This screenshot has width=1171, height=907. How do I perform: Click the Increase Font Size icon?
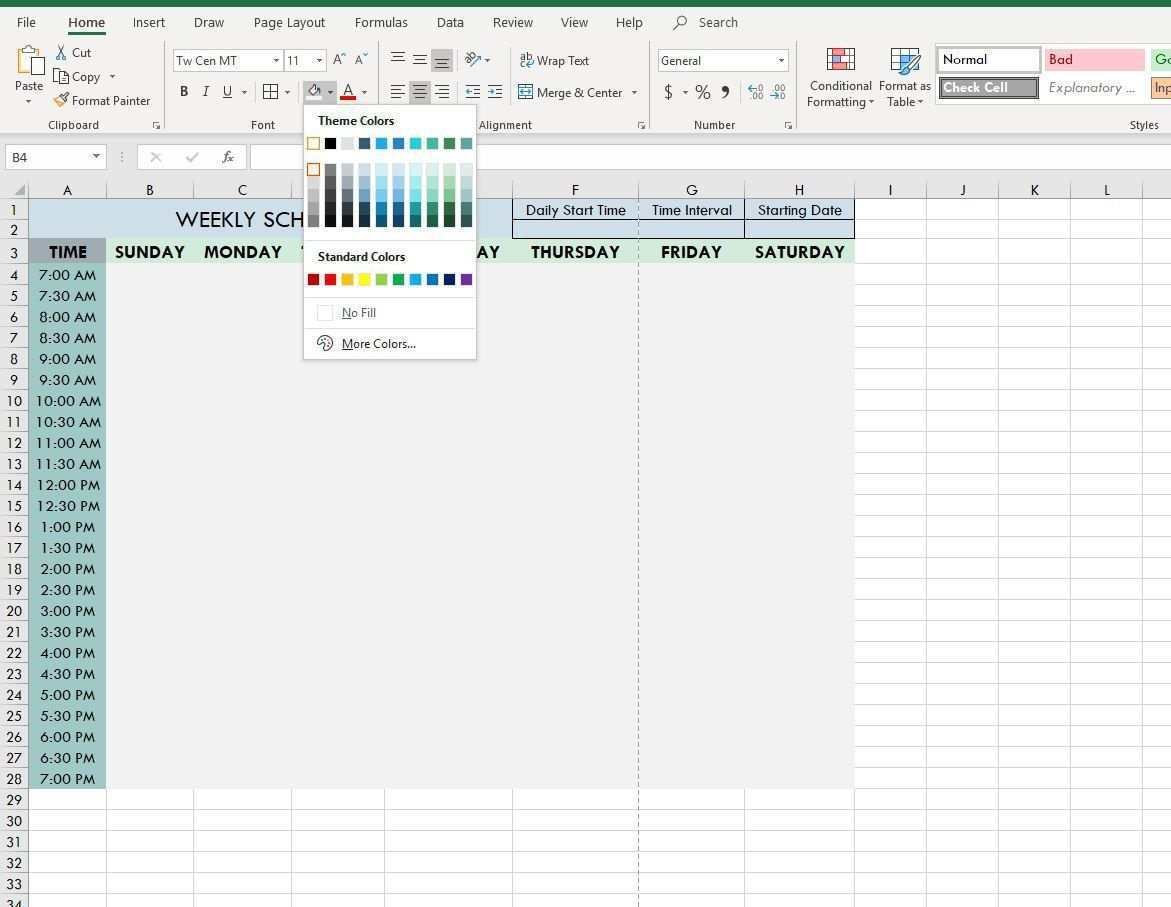point(339,60)
